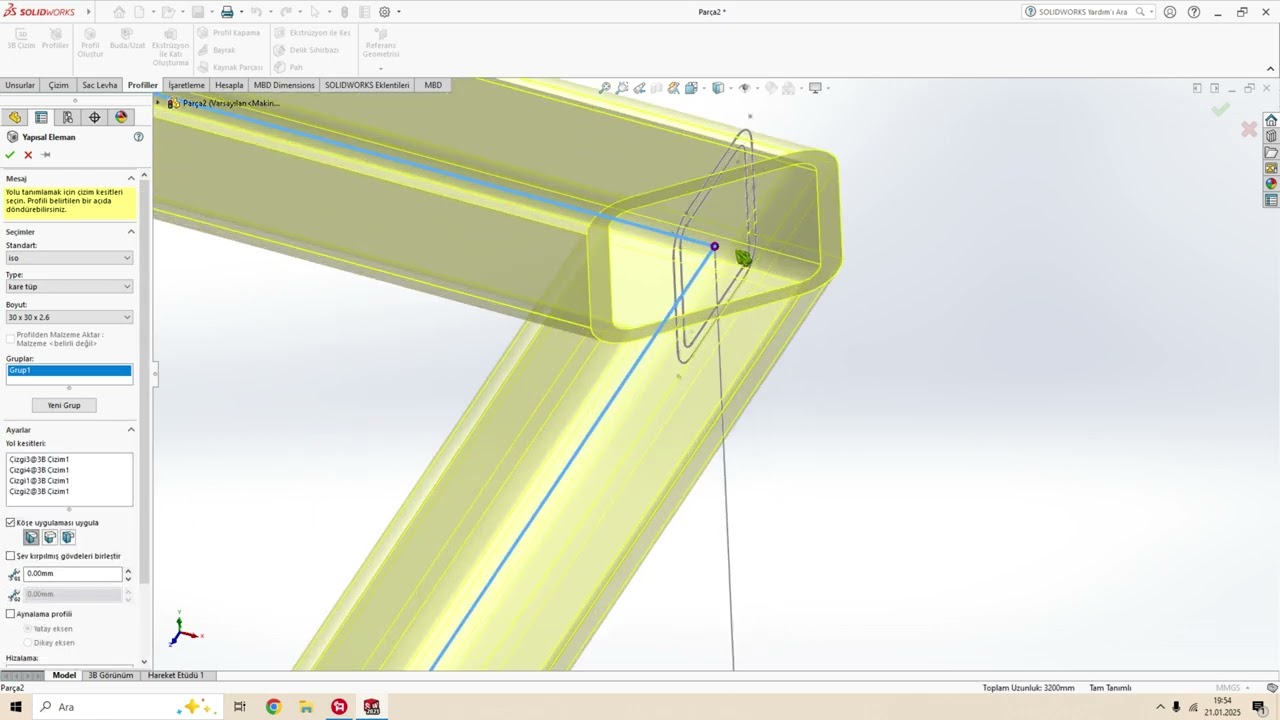Select end butt1 corner treatment icon
The width and height of the screenshot is (1280, 720).
[x=50, y=538]
